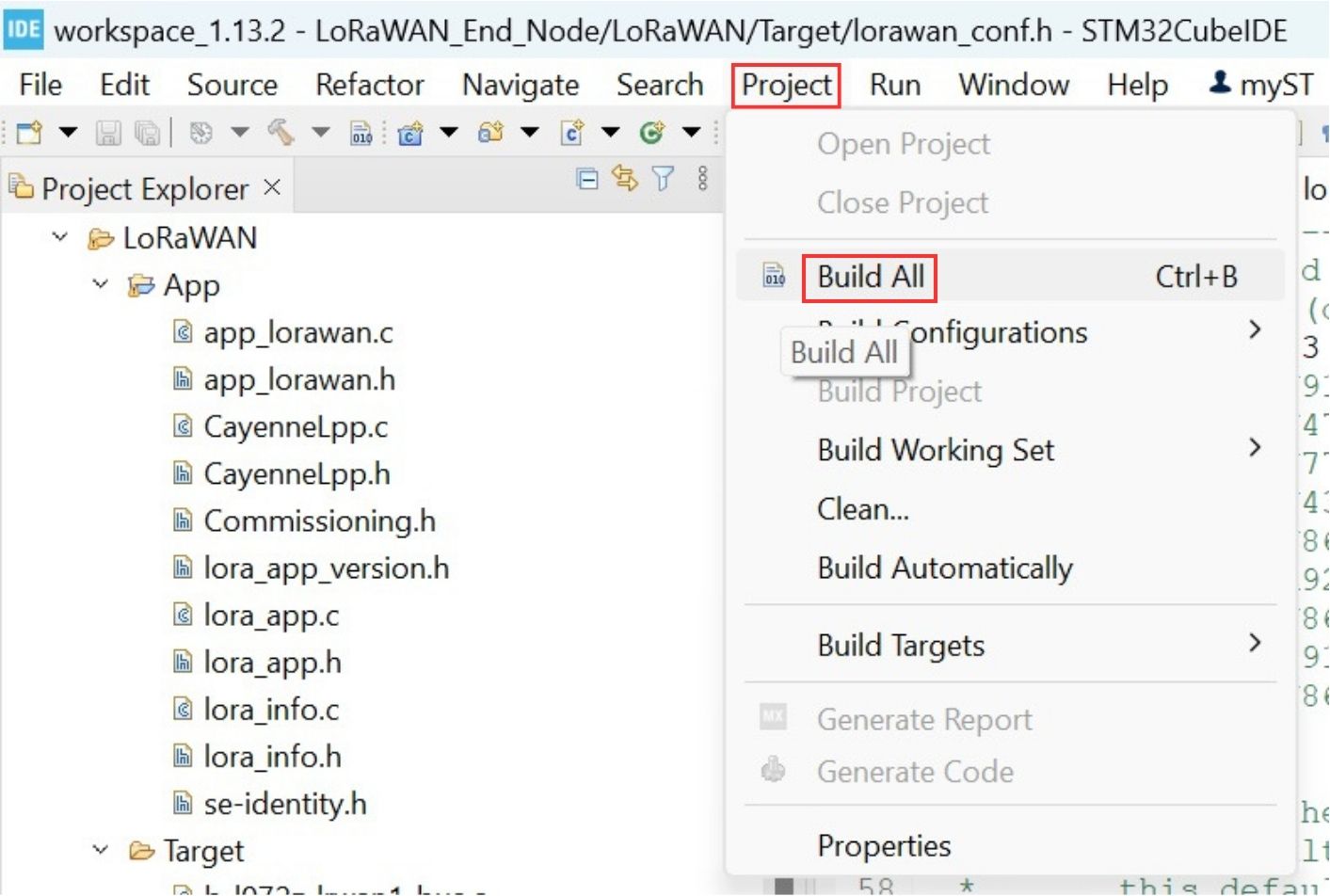Image resolution: width=1330 pixels, height=896 pixels.
Task: Open dropdown next to new class icon
Action: coord(692,133)
